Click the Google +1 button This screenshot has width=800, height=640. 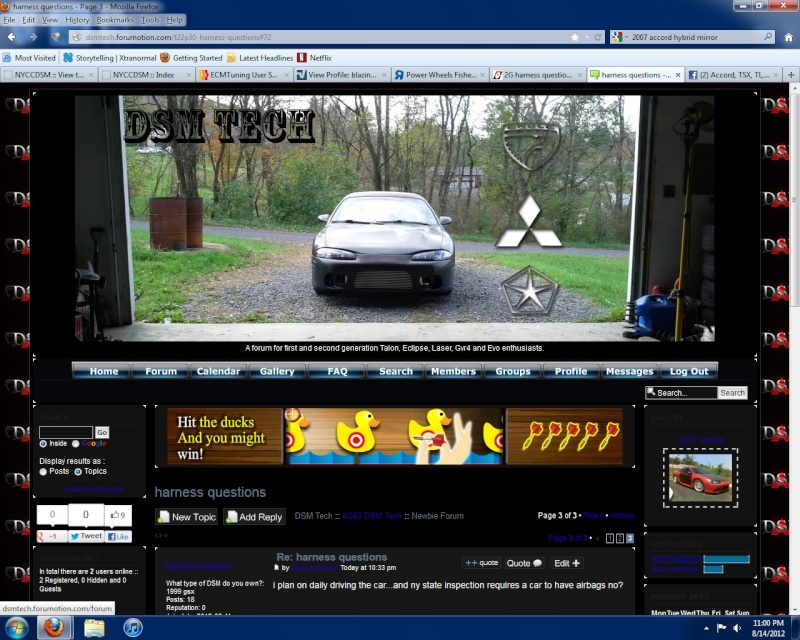(x=52, y=536)
